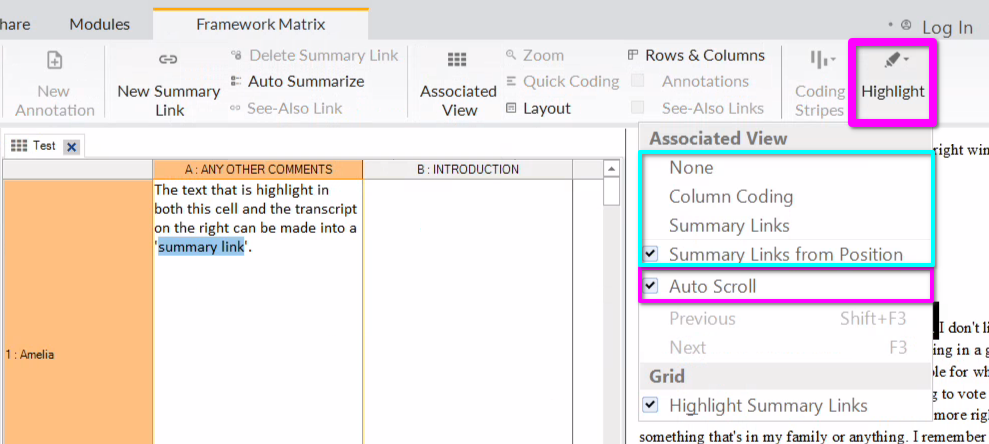This screenshot has height=444, width=989.
Task: Expand the Highlight dropdown
Action: [892, 62]
